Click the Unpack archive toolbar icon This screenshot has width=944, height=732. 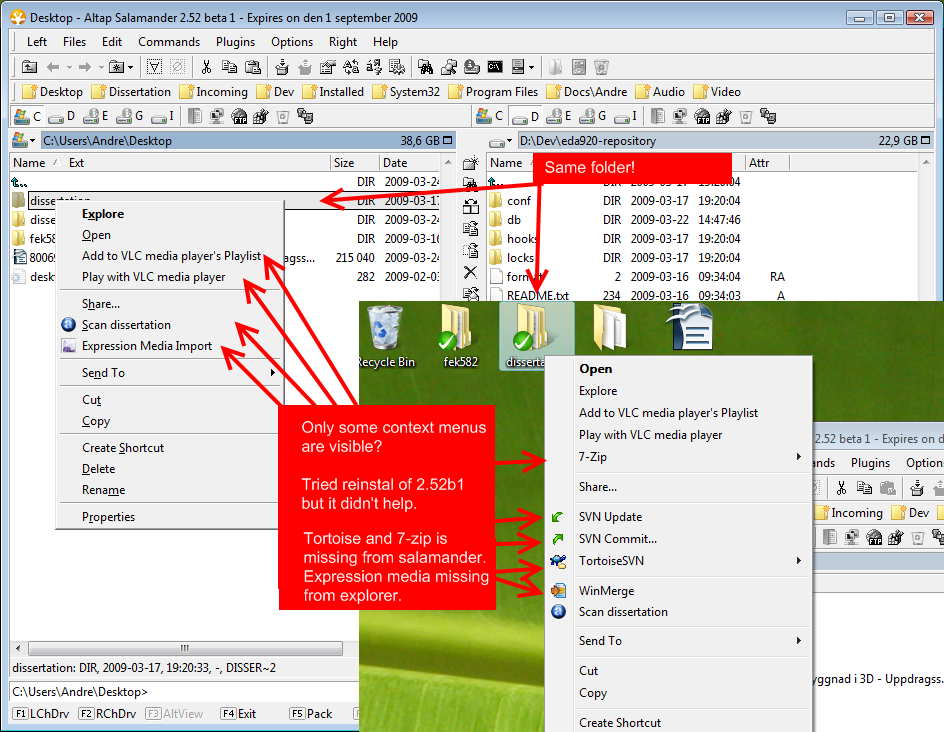[x=305, y=67]
